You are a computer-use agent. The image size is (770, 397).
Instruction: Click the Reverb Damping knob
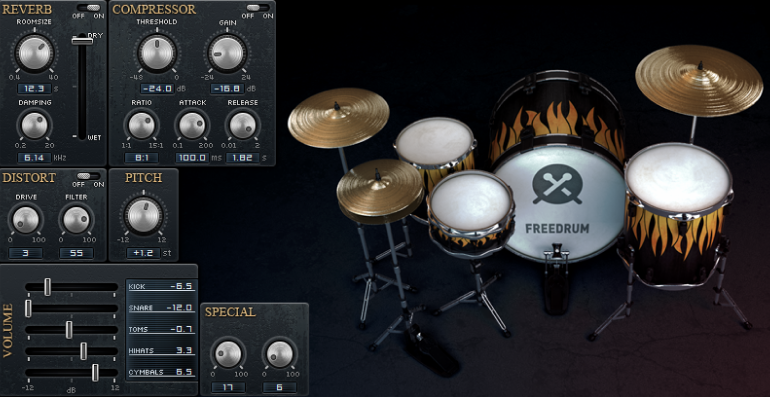pyautogui.click(x=34, y=125)
